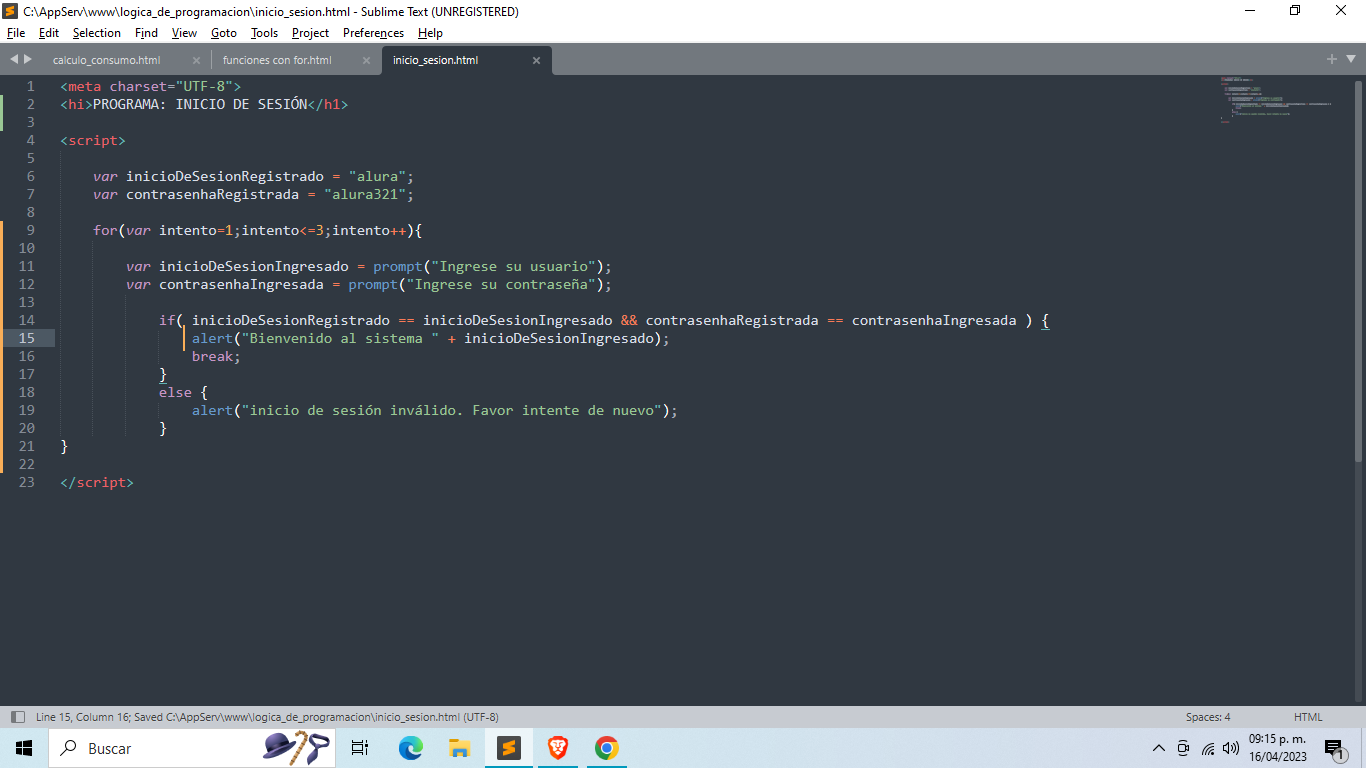Image resolution: width=1366 pixels, height=768 pixels.
Task: Click the Buscar taskbar search box
Action: click(x=190, y=748)
